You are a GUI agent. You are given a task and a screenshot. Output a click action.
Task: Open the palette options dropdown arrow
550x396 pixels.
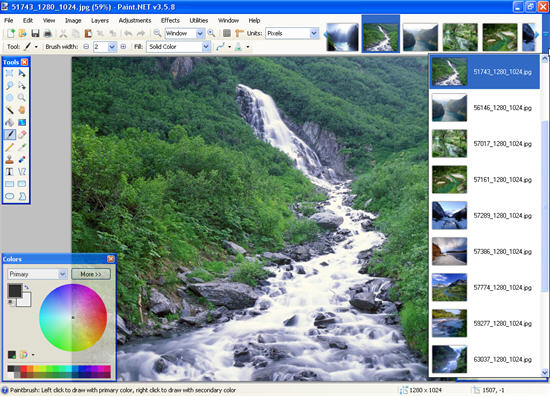click(33, 355)
